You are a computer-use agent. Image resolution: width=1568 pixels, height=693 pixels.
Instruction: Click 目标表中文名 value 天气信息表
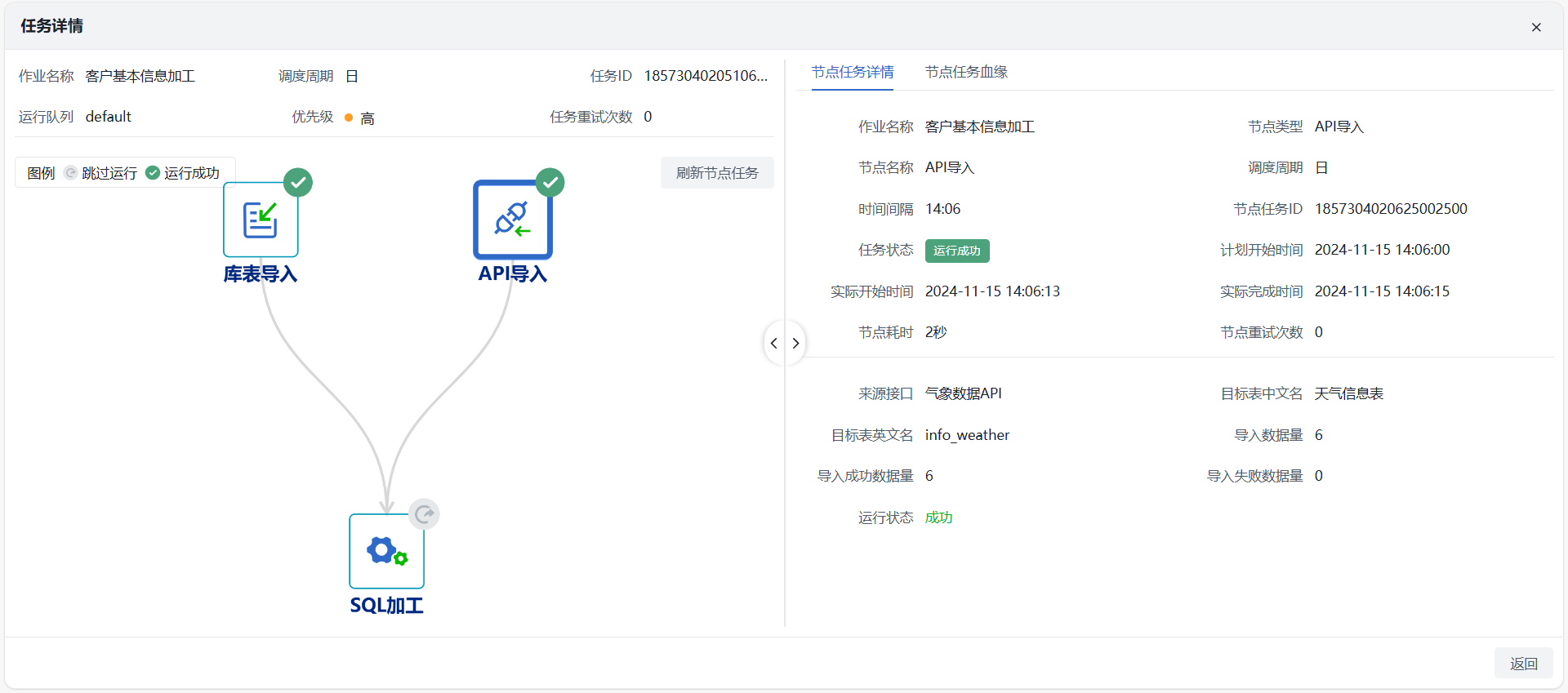(x=1349, y=393)
